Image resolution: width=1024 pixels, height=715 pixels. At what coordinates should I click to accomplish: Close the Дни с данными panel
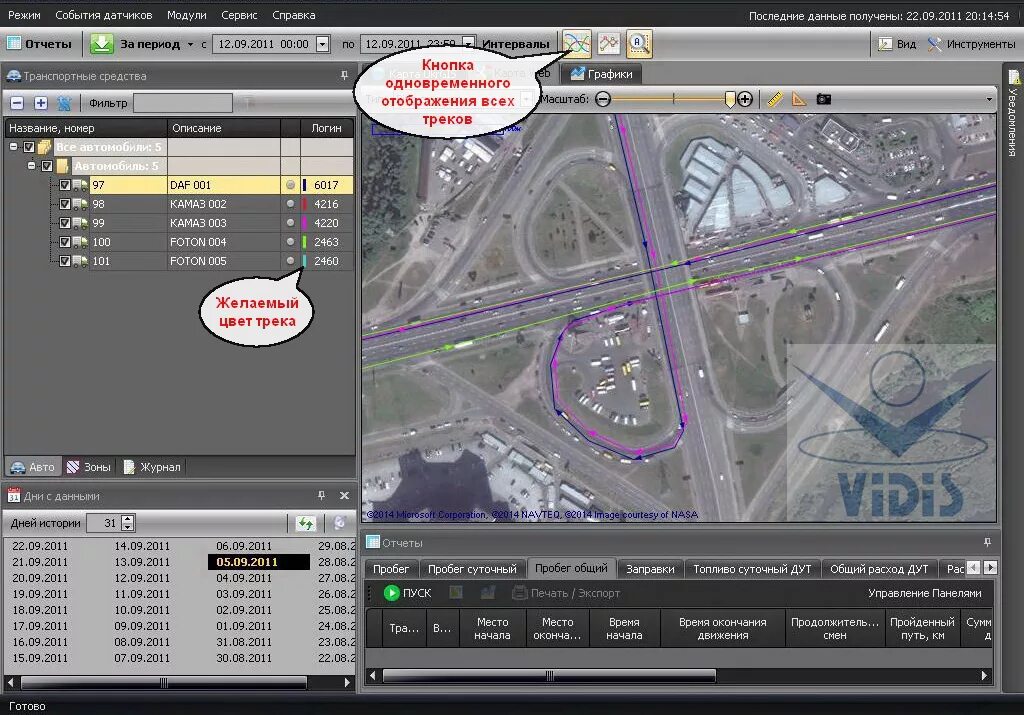tap(344, 496)
